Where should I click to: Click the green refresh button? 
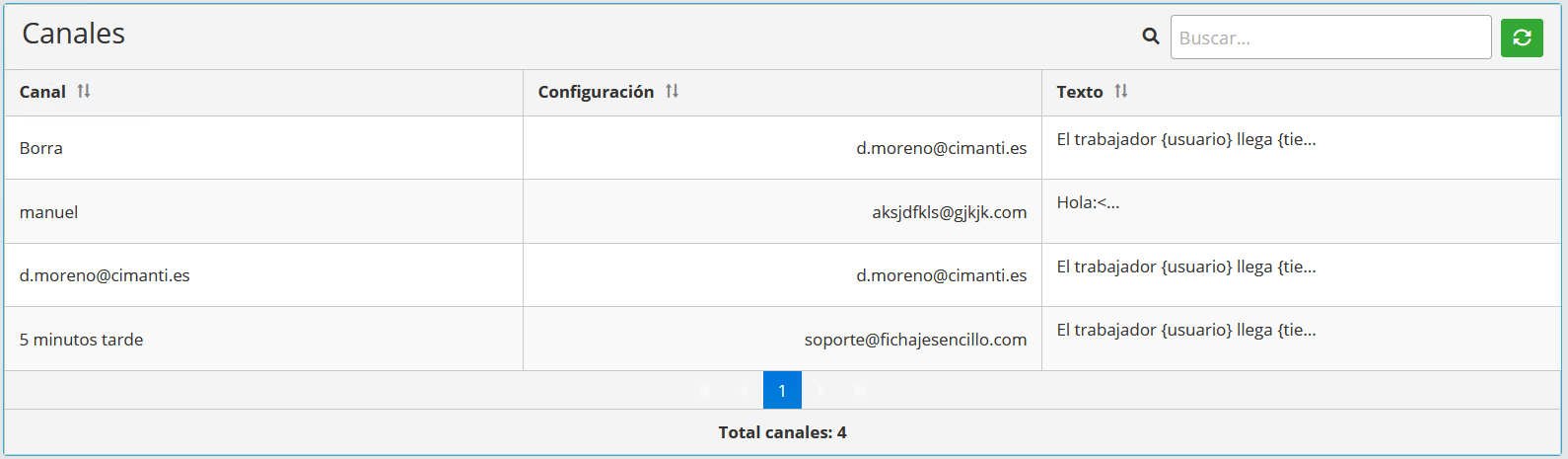pos(1522,38)
